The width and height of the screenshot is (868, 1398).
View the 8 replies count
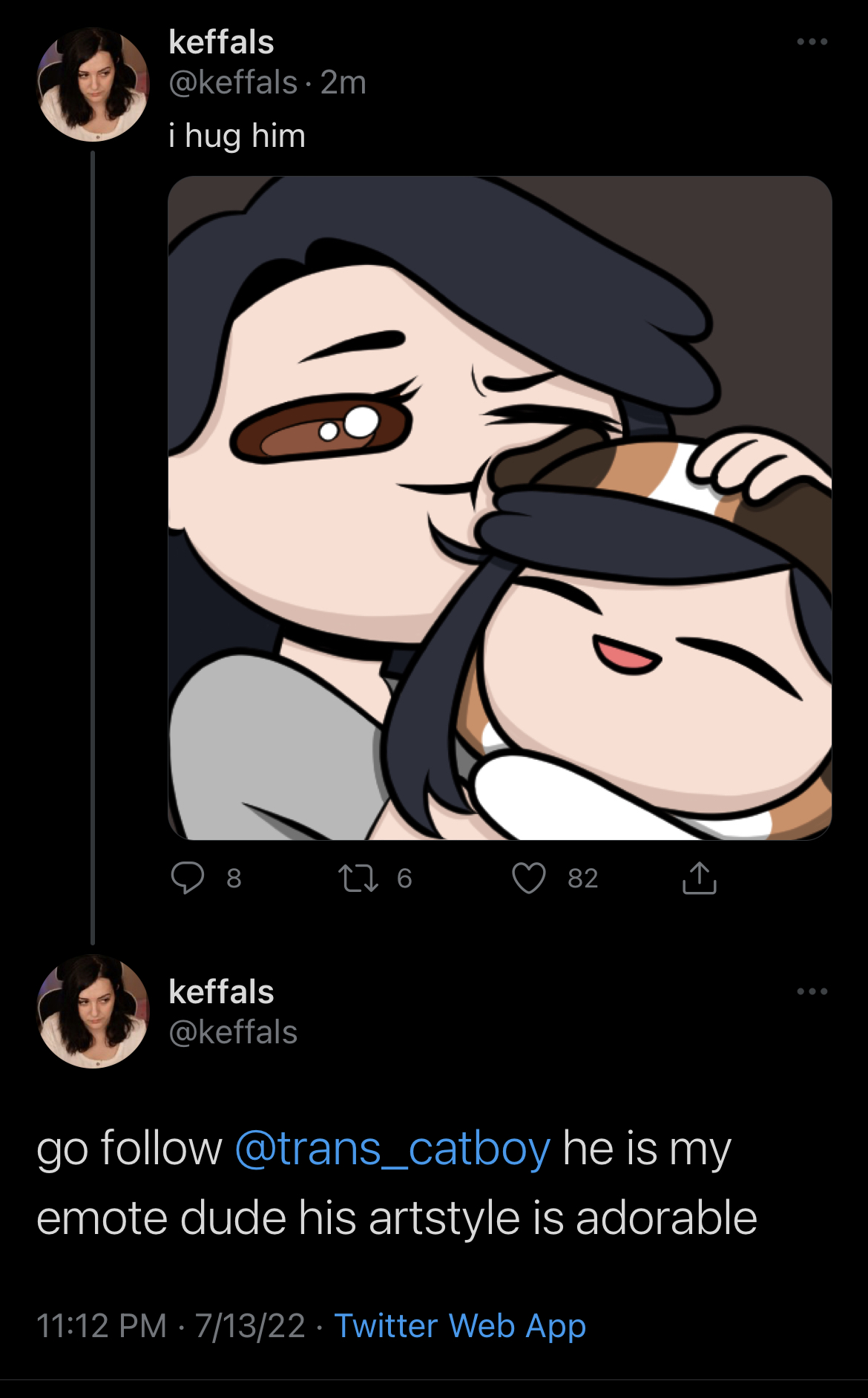pos(234,879)
